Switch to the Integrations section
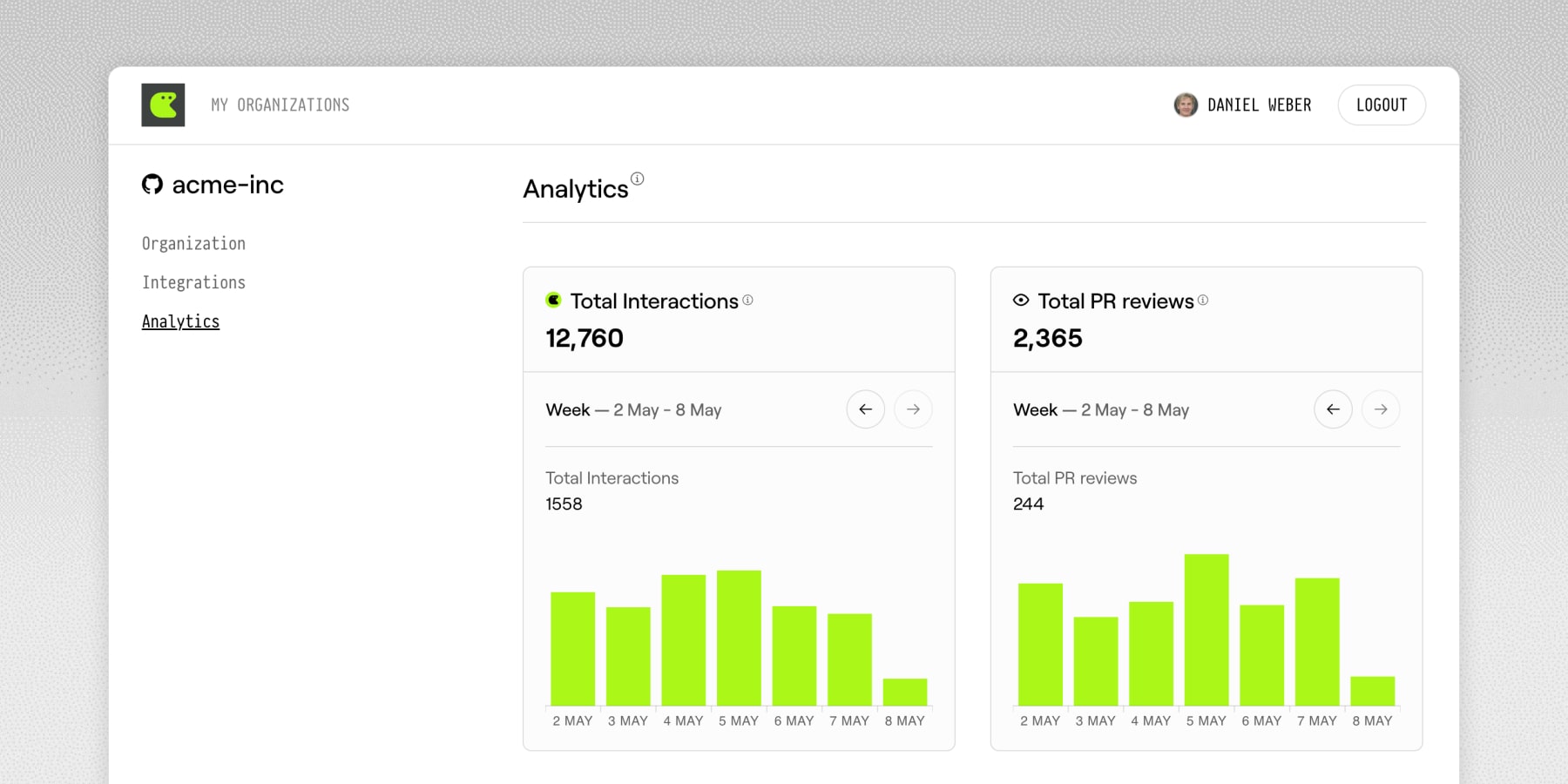This screenshot has width=1568, height=784. [193, 282]
